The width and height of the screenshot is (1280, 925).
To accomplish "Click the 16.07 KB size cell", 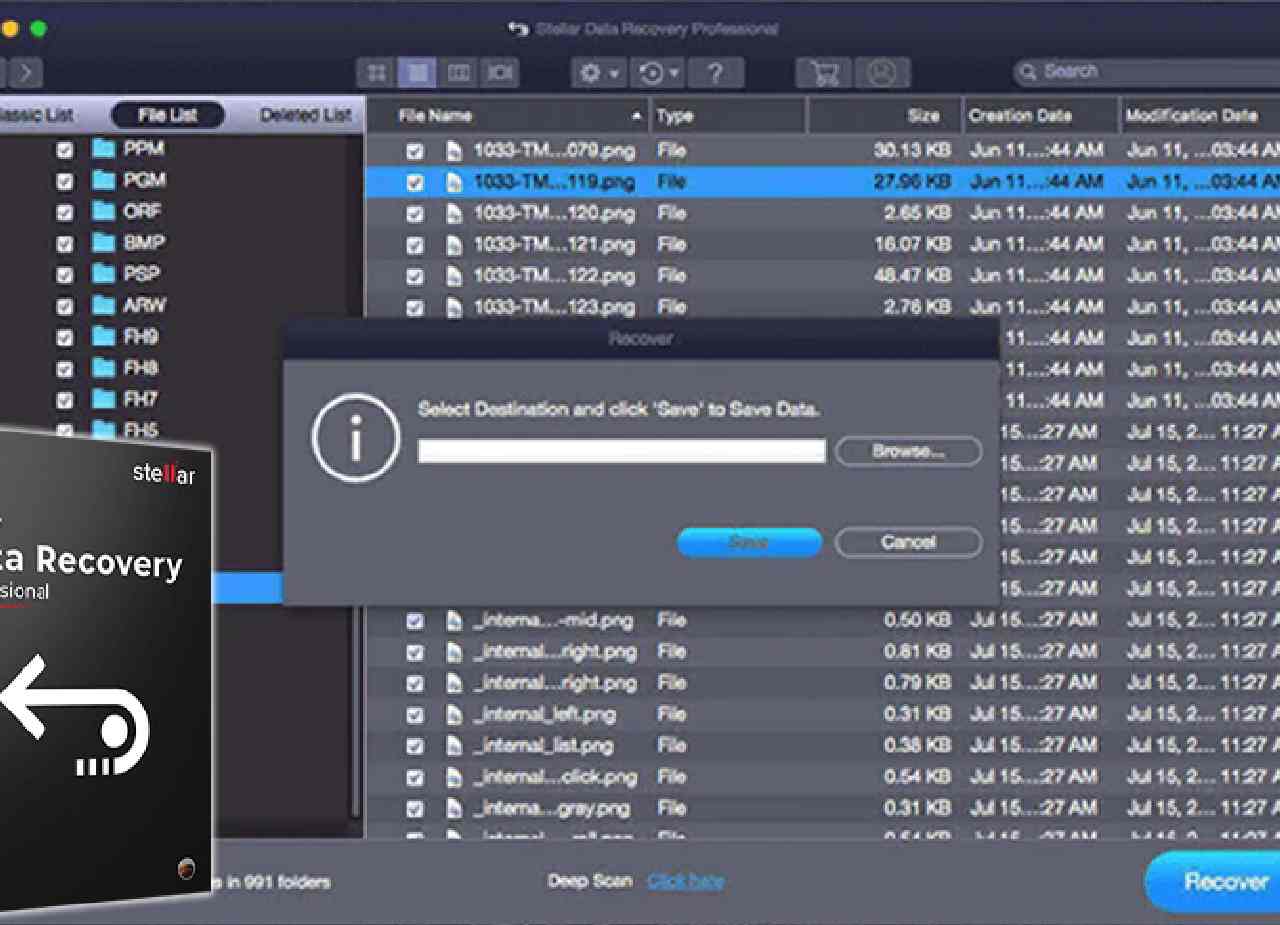I will click(910, 244).
